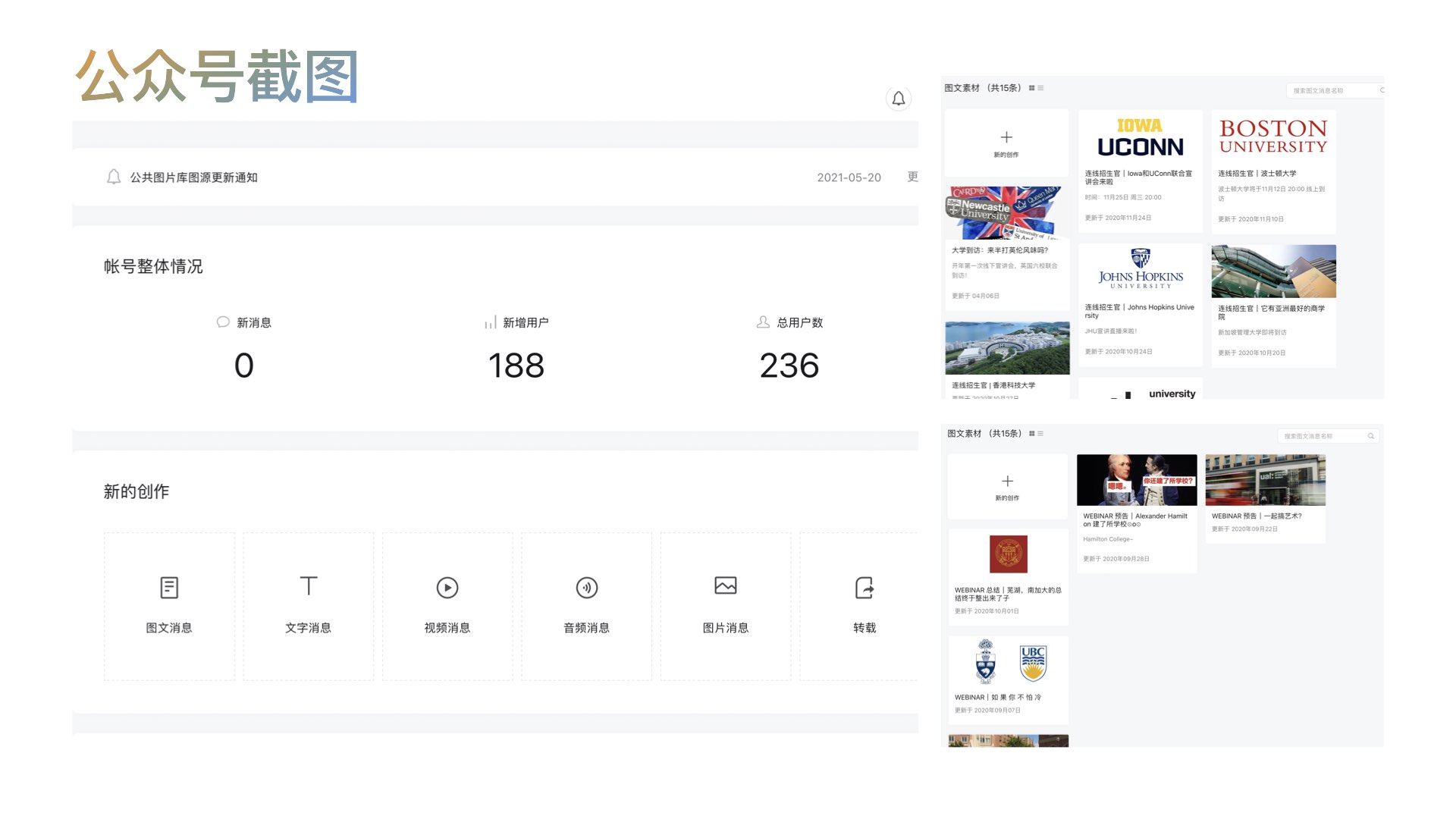Create a new 视频消息 video message
Viewport: 1456px width, 819px height.
click(x=447, y=604)
